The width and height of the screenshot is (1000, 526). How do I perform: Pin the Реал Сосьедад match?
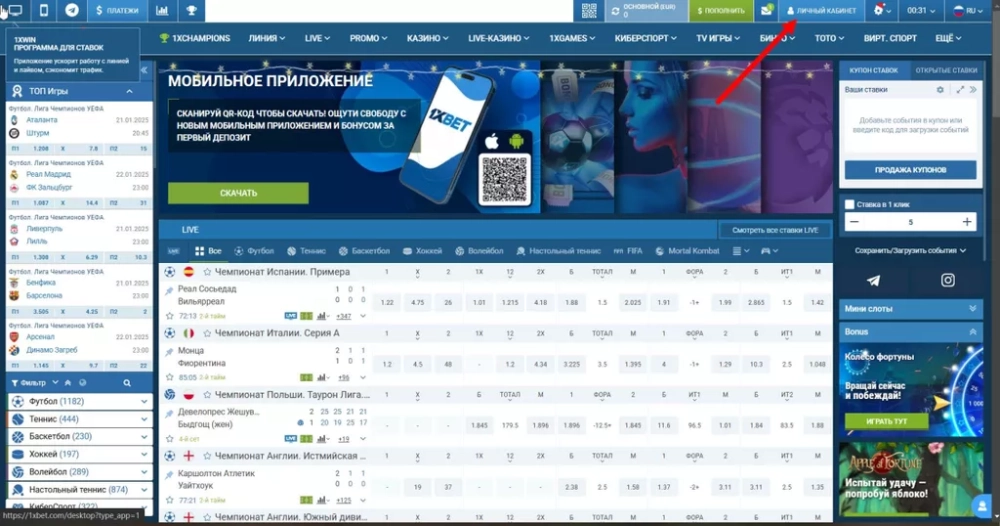(x=169, y=291)
